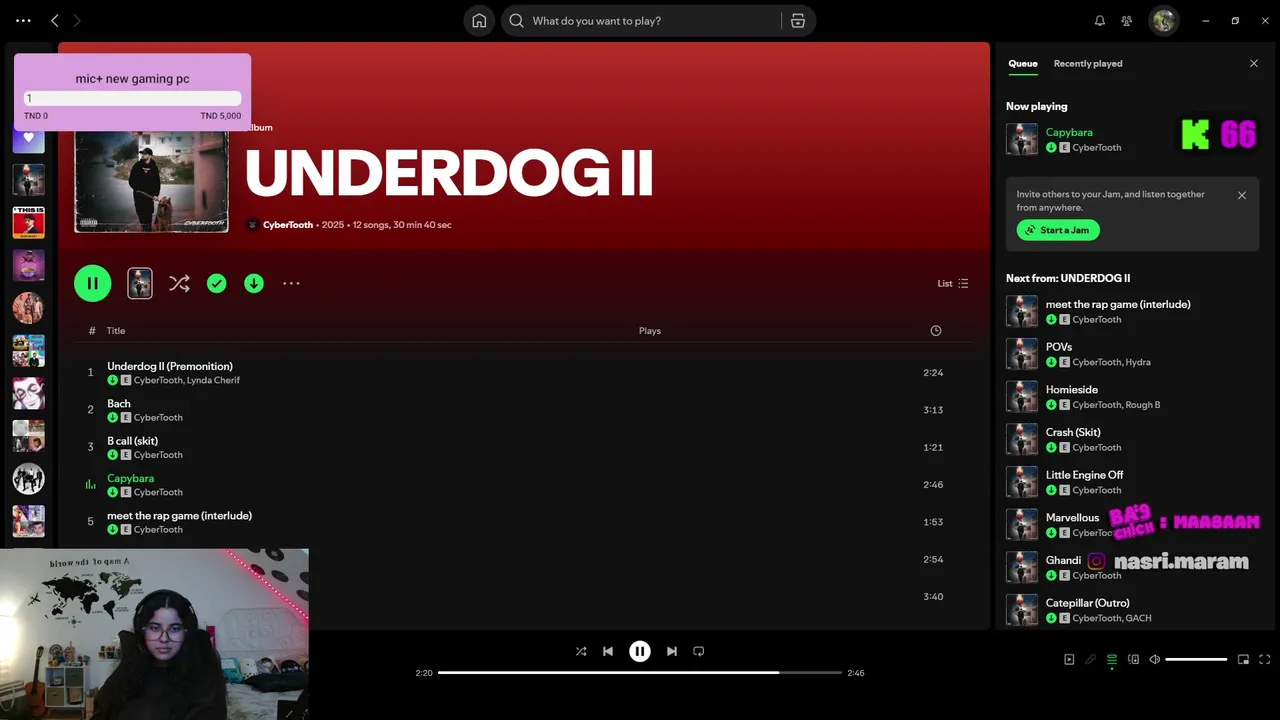
Task: Switch to the Queue tab
Action: pyautogui.click(x=1022, y=64)
